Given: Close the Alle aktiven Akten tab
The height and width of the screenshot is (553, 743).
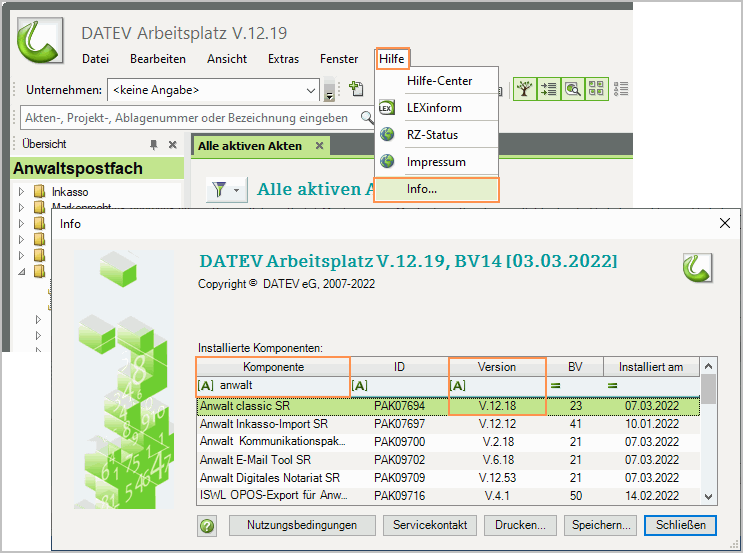Looking at the screenshot, I should 319,146.
